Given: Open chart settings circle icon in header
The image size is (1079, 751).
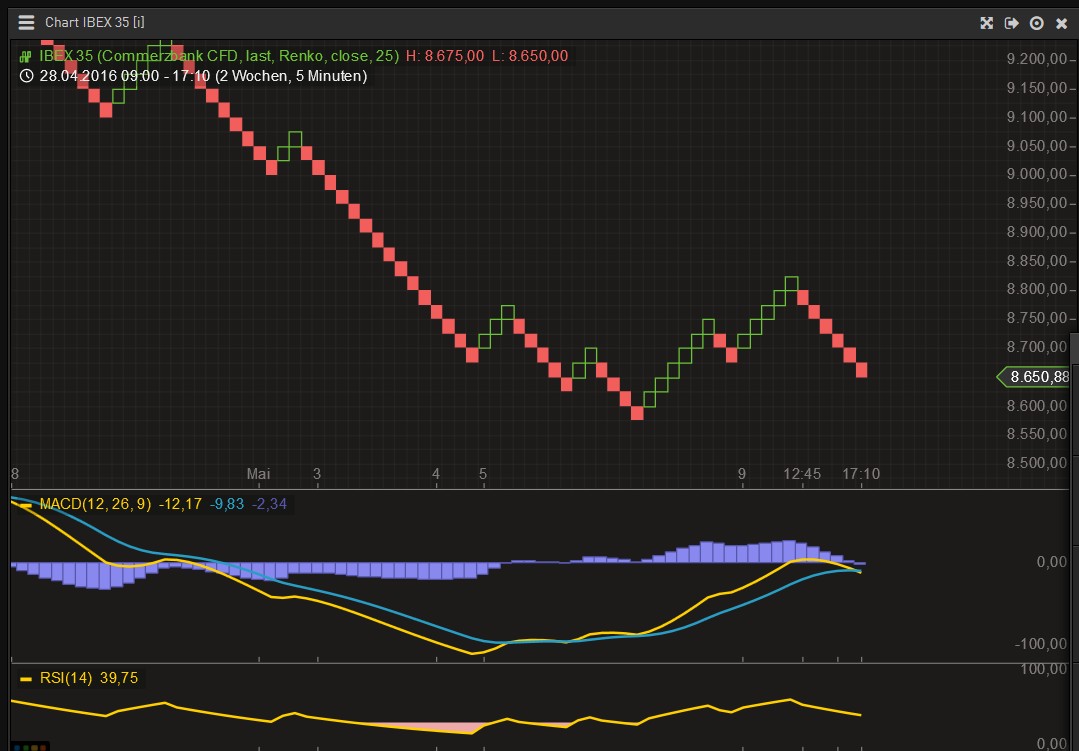Looking at the screenshot, I should pyautogui.click(x=1036, y=23).
